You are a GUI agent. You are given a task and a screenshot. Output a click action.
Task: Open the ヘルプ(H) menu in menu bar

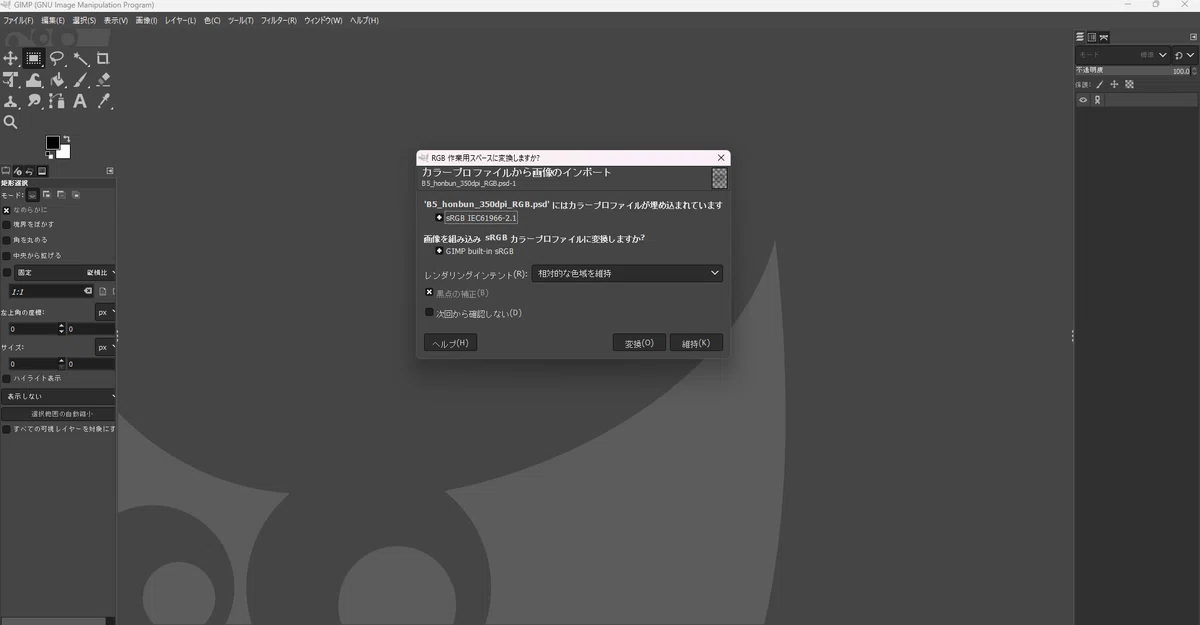[x=364, y=20]
